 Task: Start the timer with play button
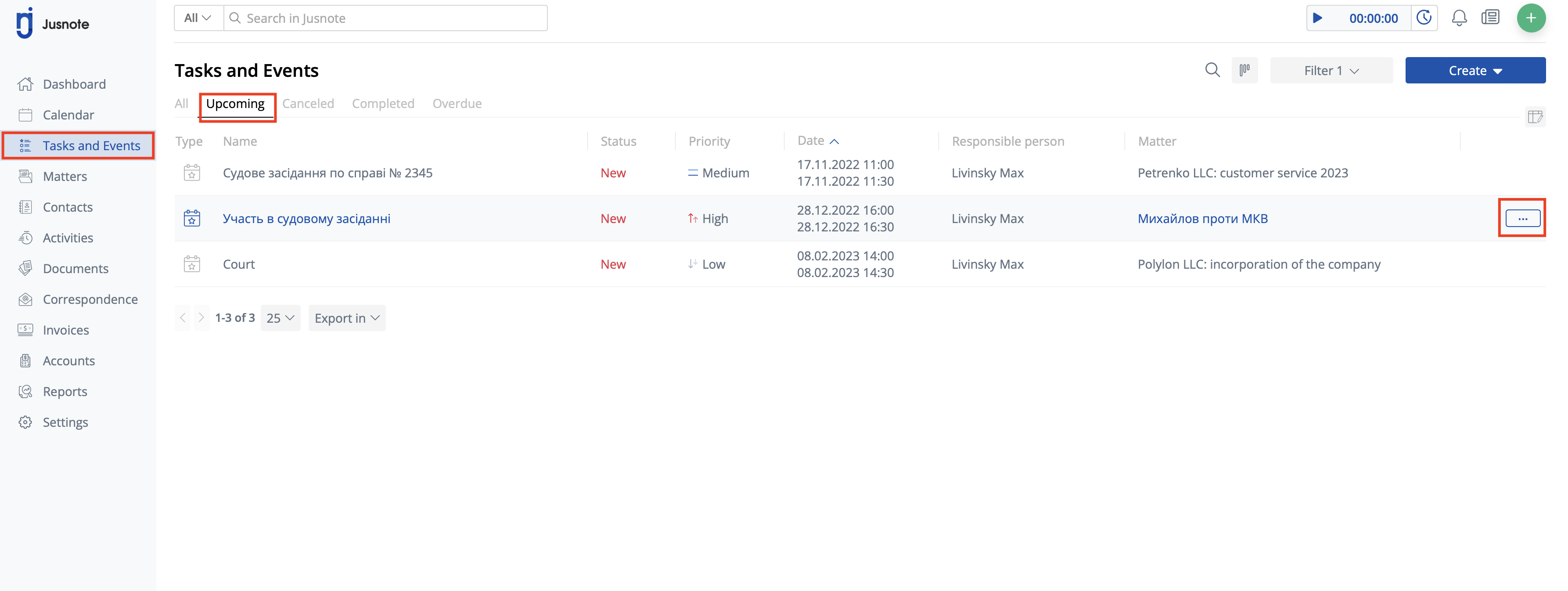click(1317, 18)
